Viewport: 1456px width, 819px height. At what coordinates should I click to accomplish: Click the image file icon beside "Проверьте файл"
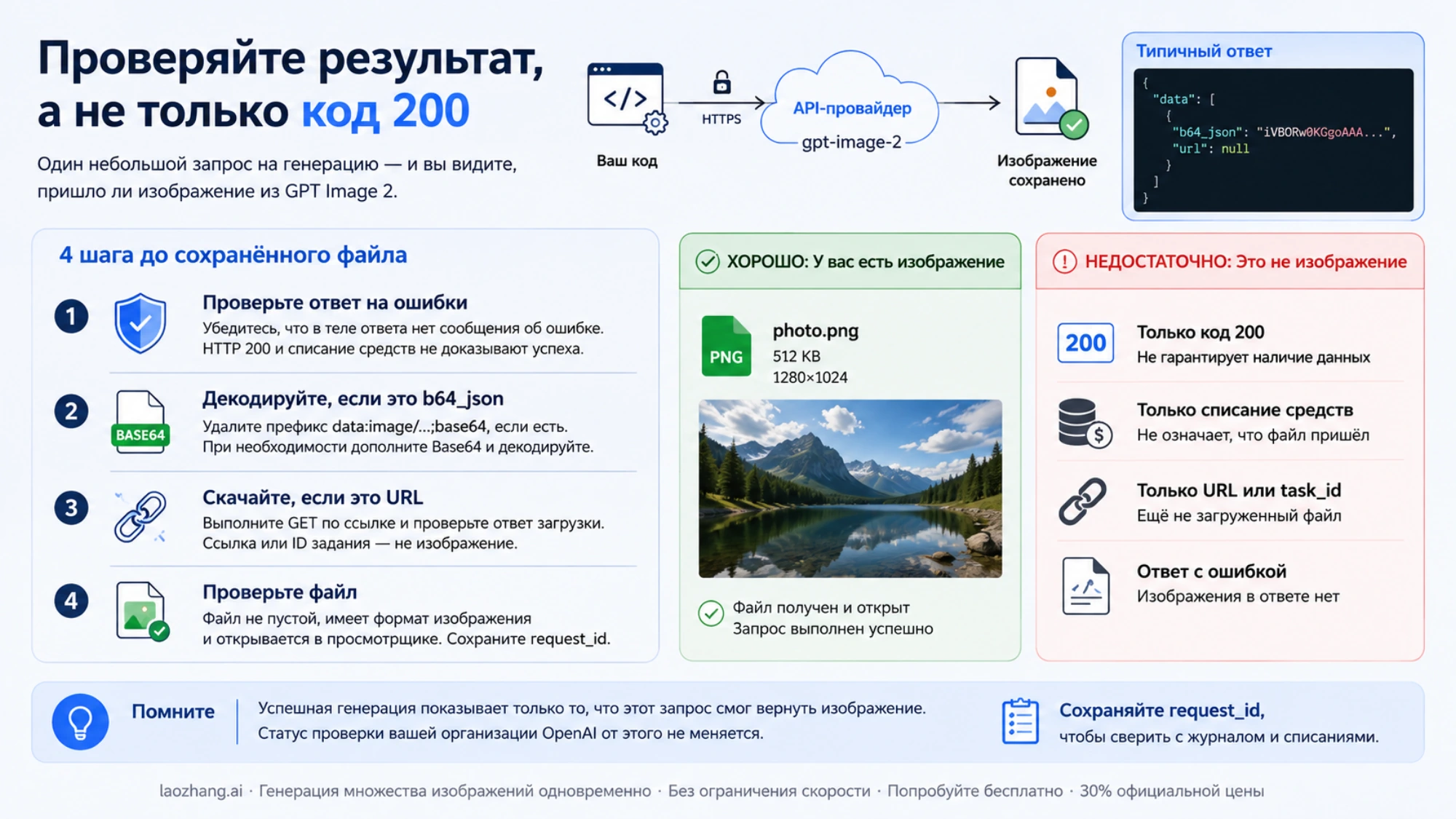(x=142, y=611)
